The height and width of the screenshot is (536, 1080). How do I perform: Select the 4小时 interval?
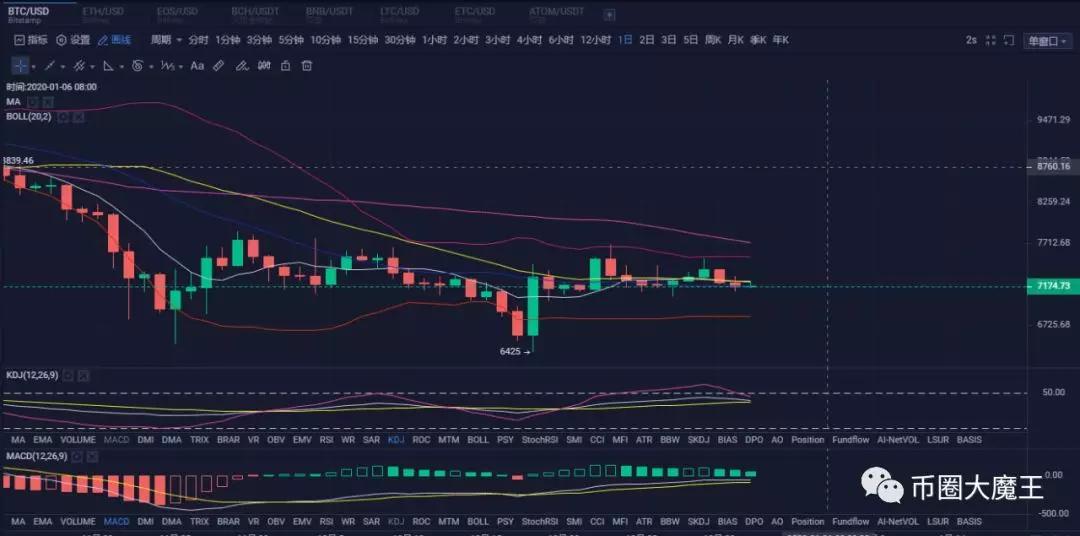coord(530,40)
